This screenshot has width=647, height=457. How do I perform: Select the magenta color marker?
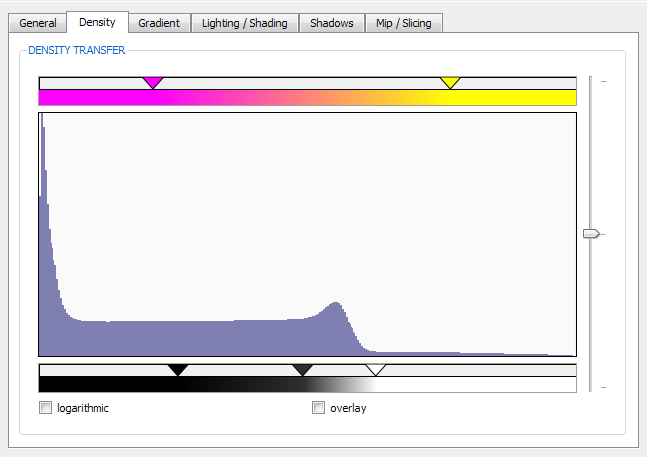tap(153, 82)
